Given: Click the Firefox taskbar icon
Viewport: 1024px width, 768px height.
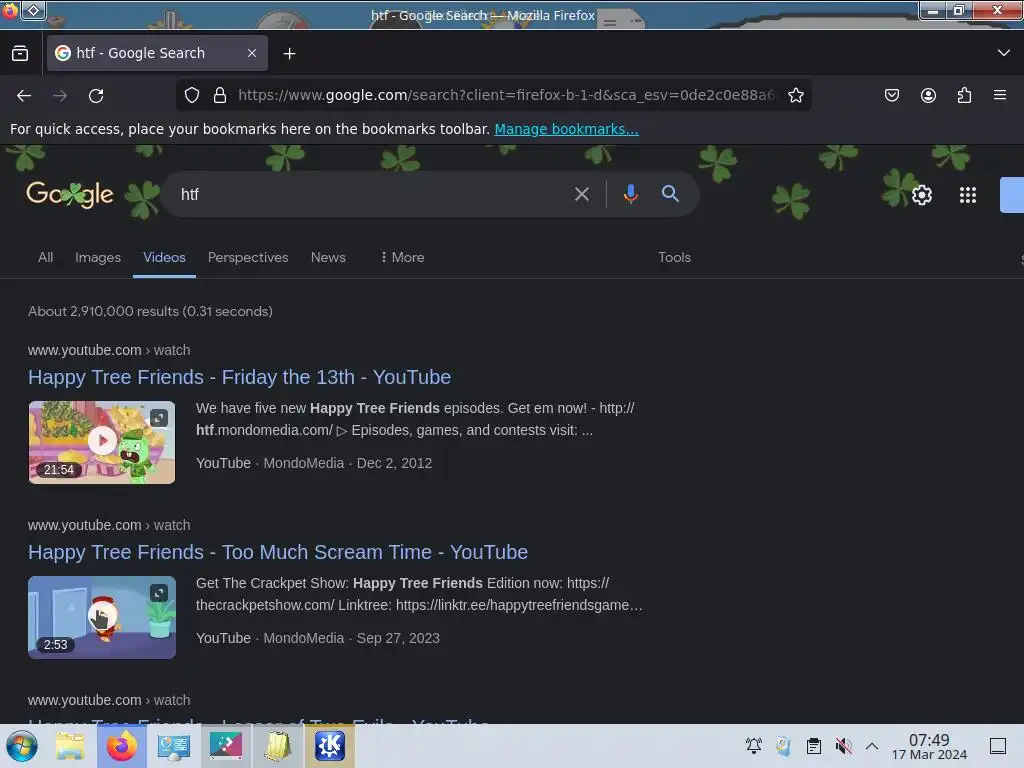Looking at the screenshot, I should click(121, 746).
